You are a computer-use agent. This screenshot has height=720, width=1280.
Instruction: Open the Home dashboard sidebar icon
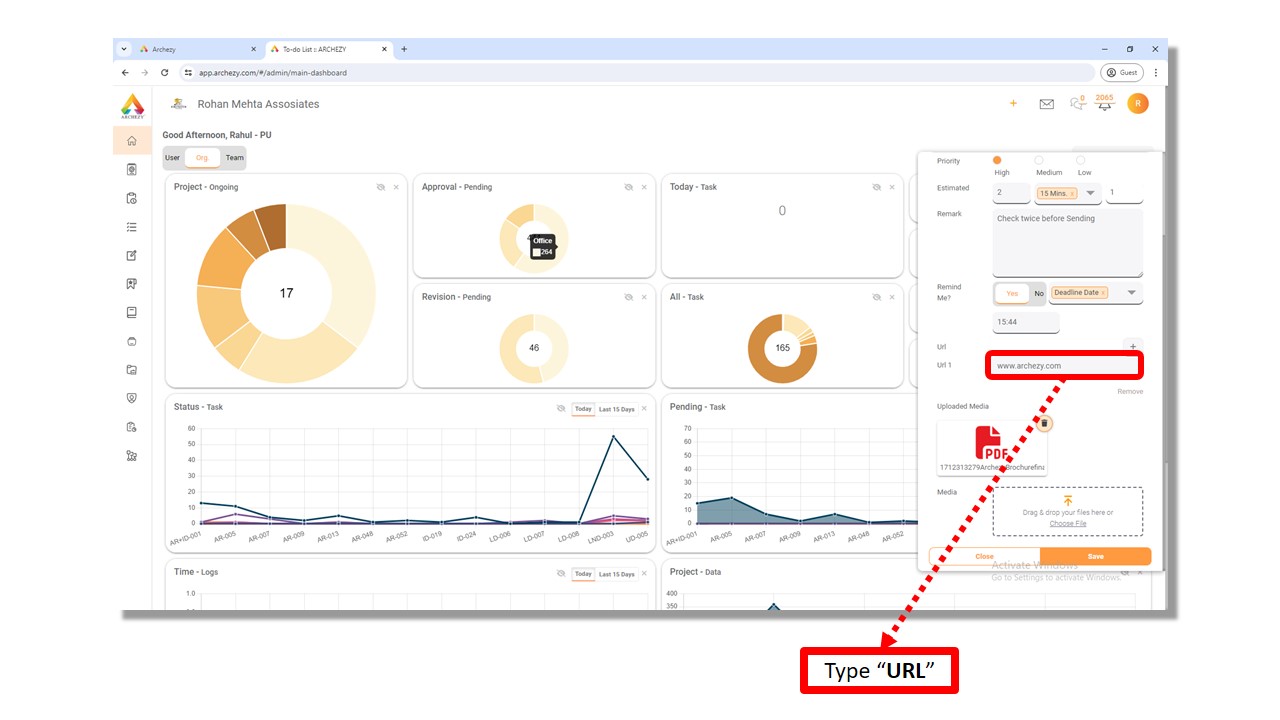click(x=132, y=141)
